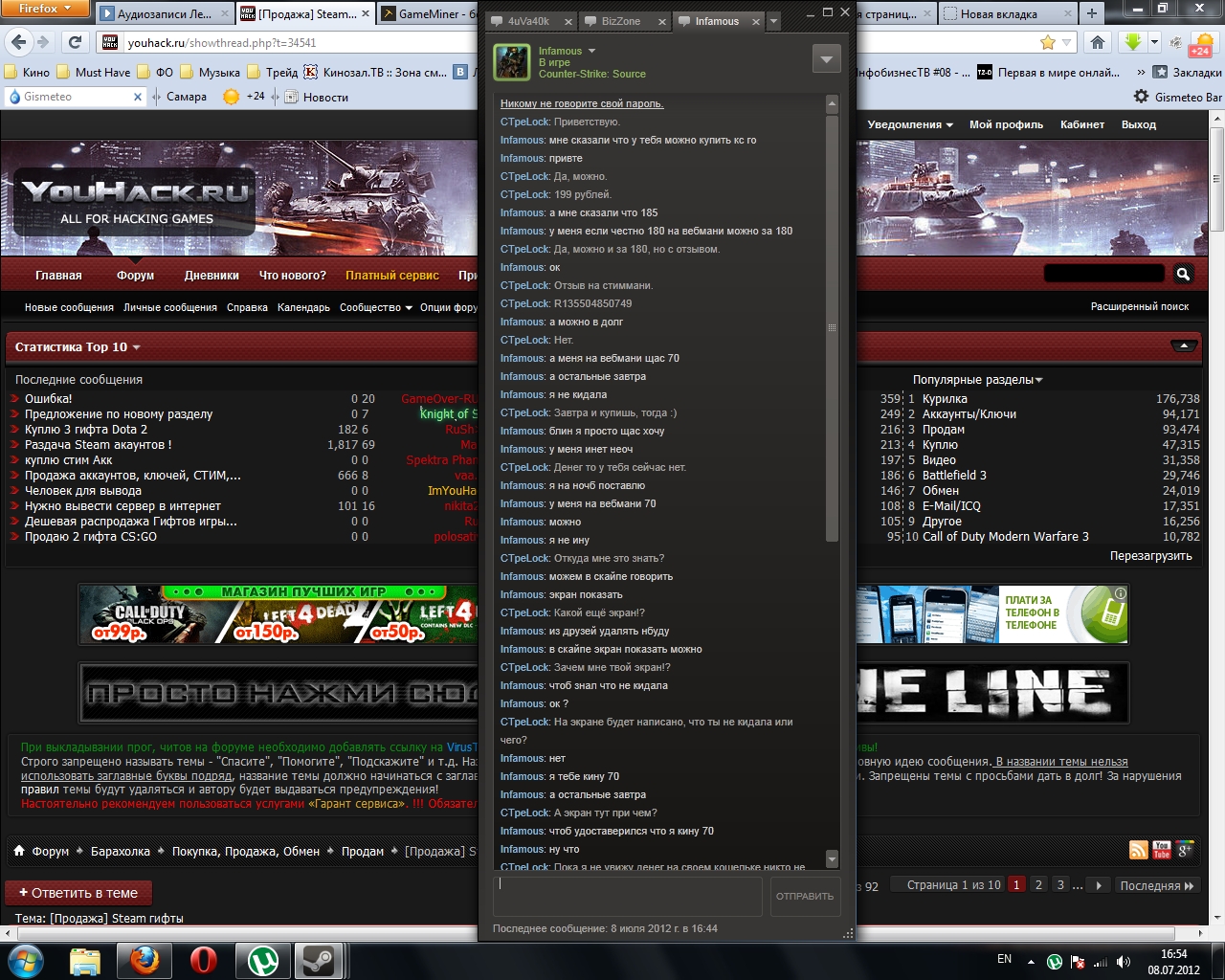Open the chat options dropdown button

click(x=826, y=59)
